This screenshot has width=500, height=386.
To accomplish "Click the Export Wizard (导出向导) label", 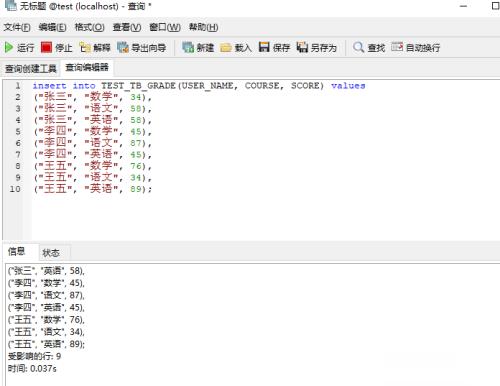I will [x=149, y=48].
